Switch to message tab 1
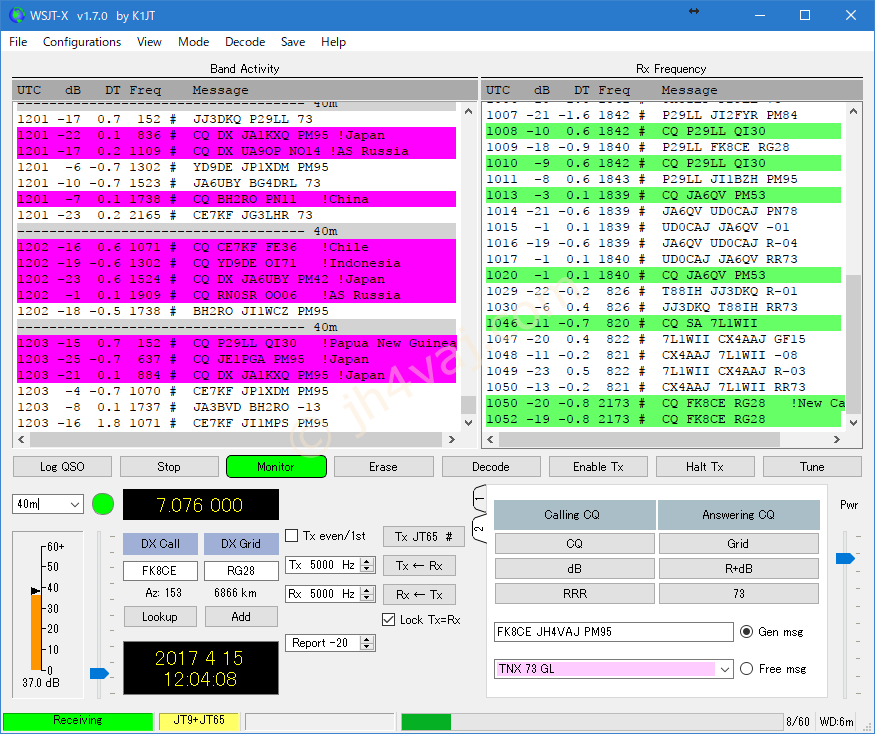This screenshot has height=734, width=875. point(479,498)
